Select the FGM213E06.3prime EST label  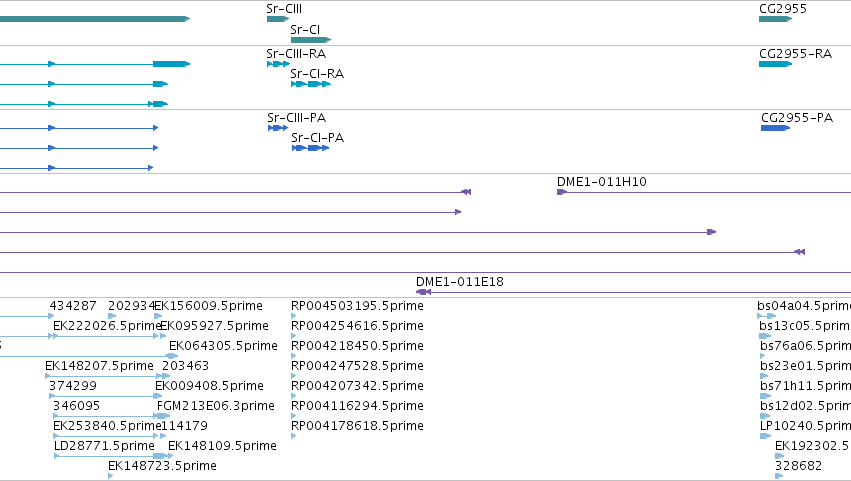click(215, 406)
